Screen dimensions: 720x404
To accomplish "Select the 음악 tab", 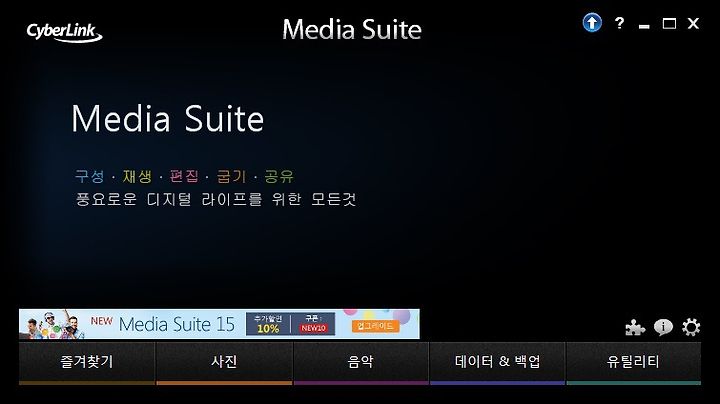I will pos(361,363).
